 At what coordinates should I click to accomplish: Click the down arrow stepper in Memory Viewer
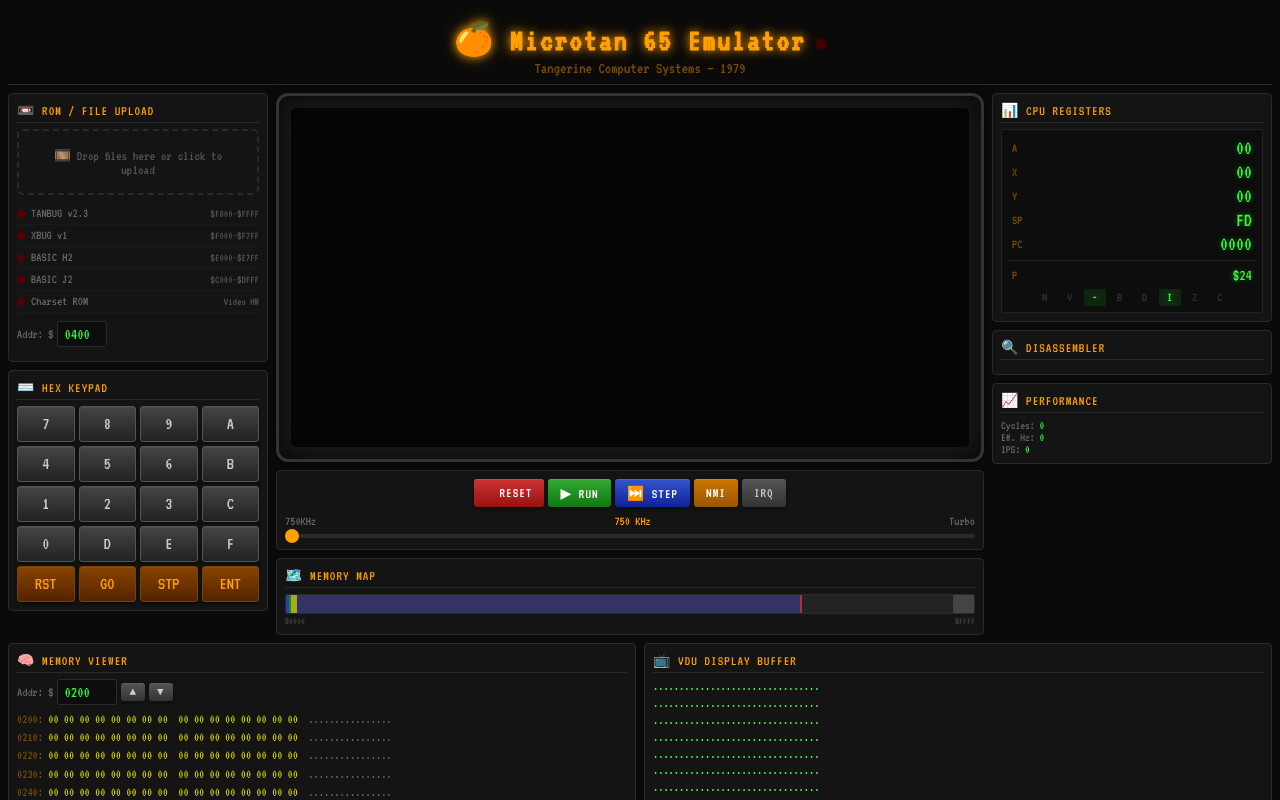coord(161,691)
